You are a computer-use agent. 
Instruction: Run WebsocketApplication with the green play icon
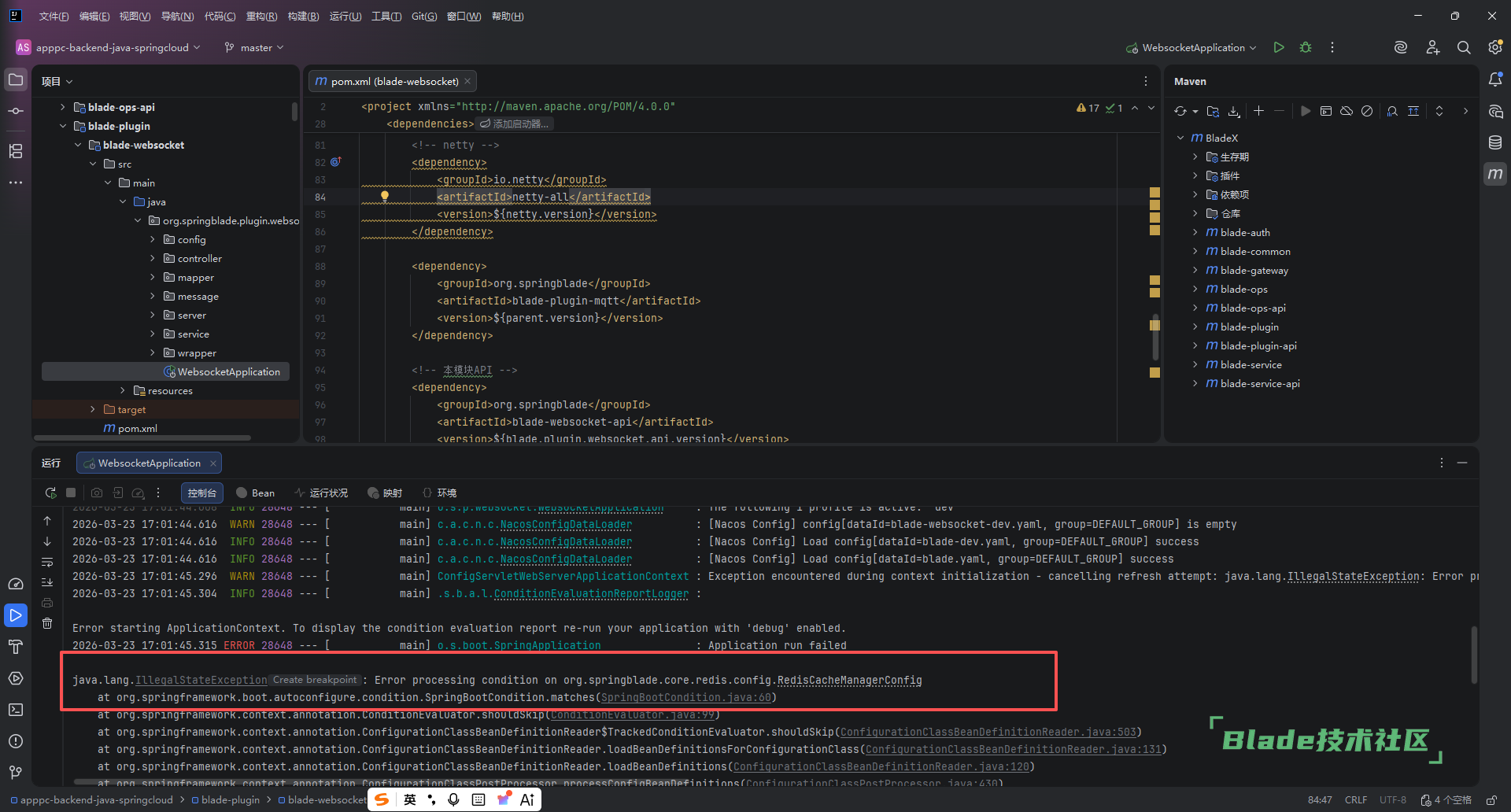(1279, 47)
